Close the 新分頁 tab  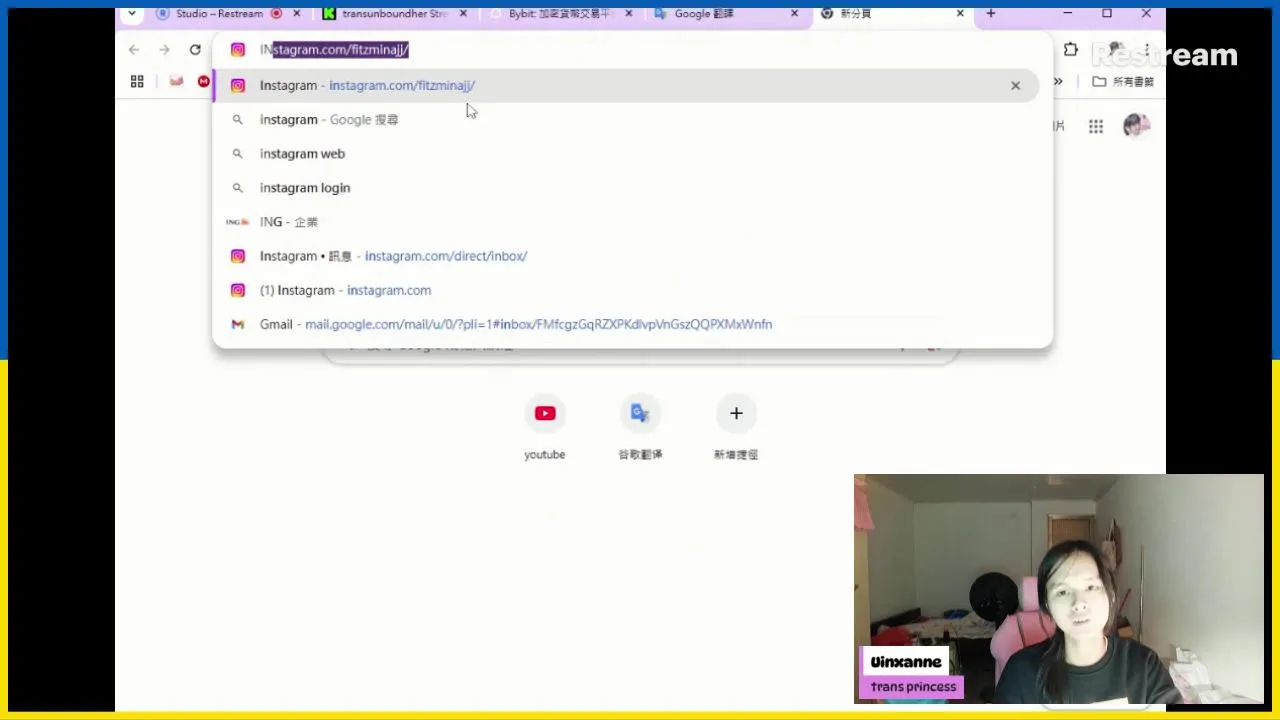pos(960,14)
